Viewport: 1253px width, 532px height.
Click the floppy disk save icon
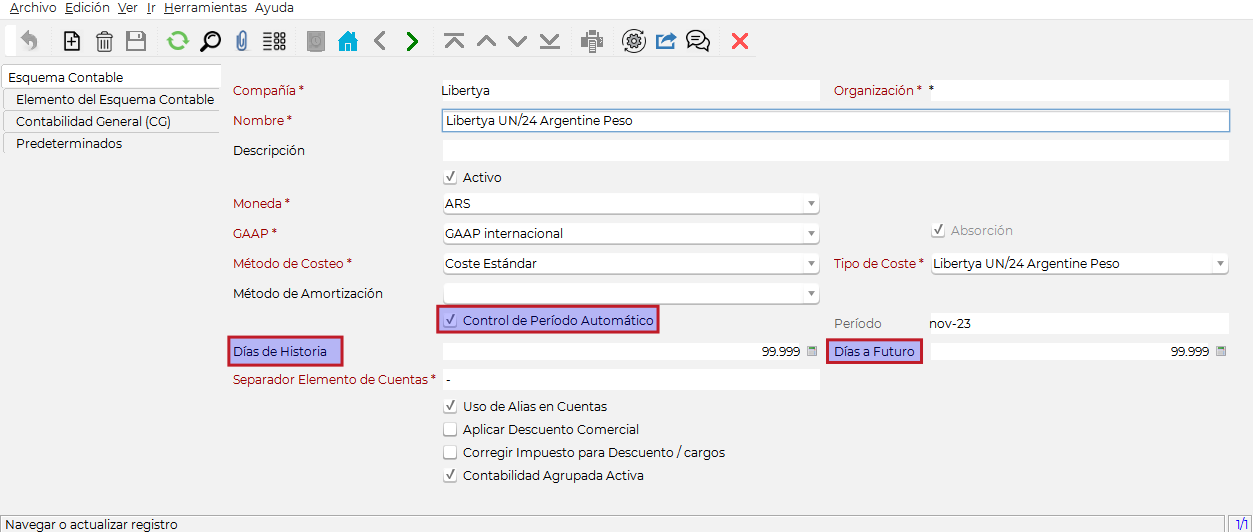coord(136,41)
